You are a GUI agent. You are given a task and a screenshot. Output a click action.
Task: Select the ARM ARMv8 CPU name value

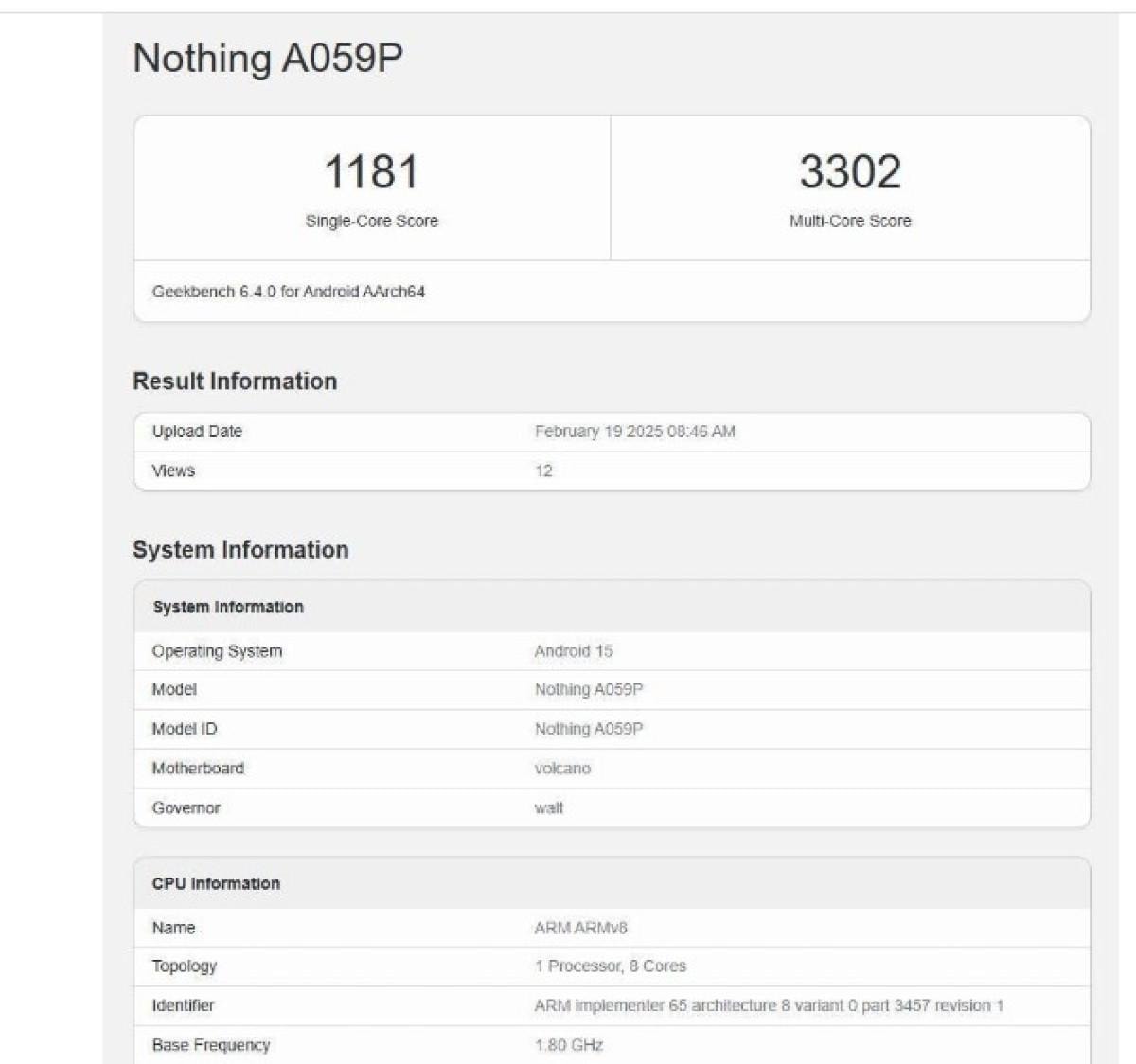580,928
